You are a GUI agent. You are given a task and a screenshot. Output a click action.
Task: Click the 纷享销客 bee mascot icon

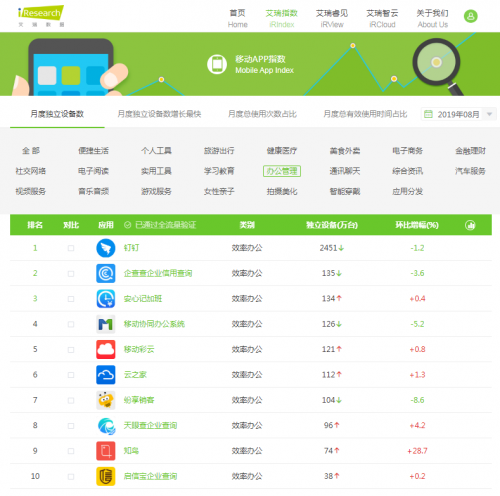pos(106,400)
